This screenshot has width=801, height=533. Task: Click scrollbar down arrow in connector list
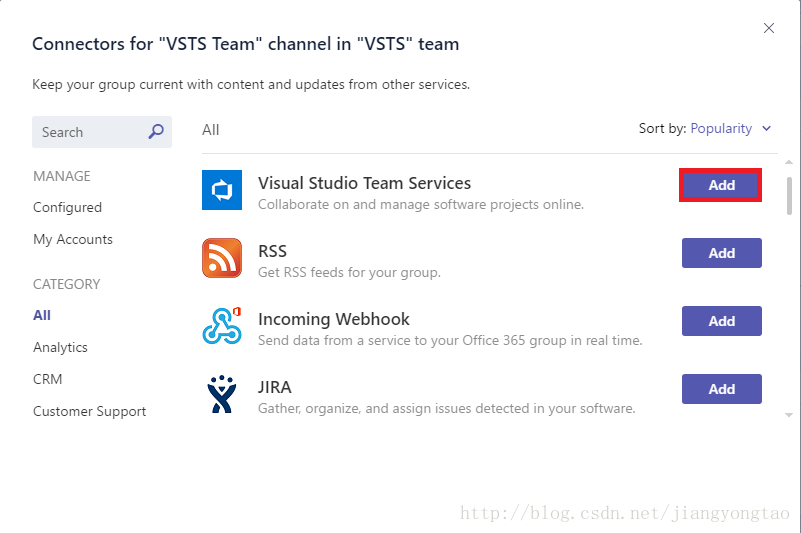[789, 415]
